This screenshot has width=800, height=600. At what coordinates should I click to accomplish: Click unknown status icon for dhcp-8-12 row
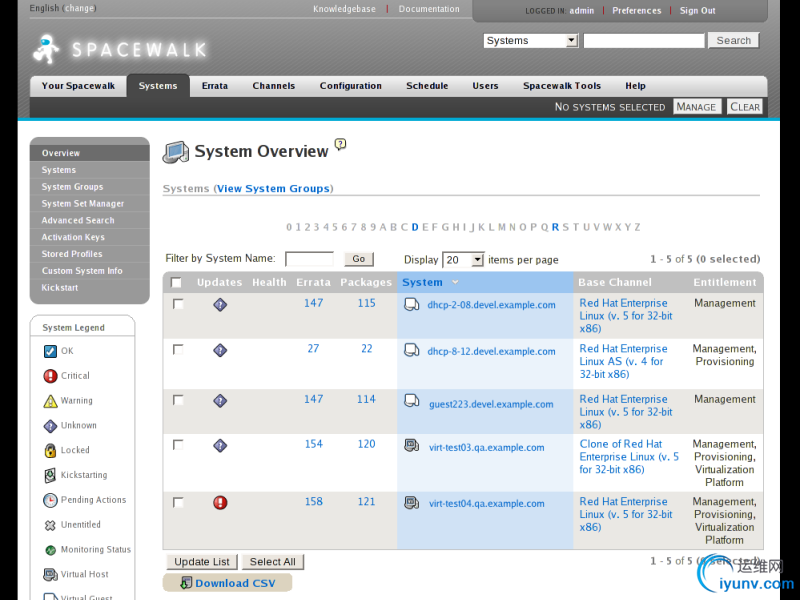coord(220,351)
